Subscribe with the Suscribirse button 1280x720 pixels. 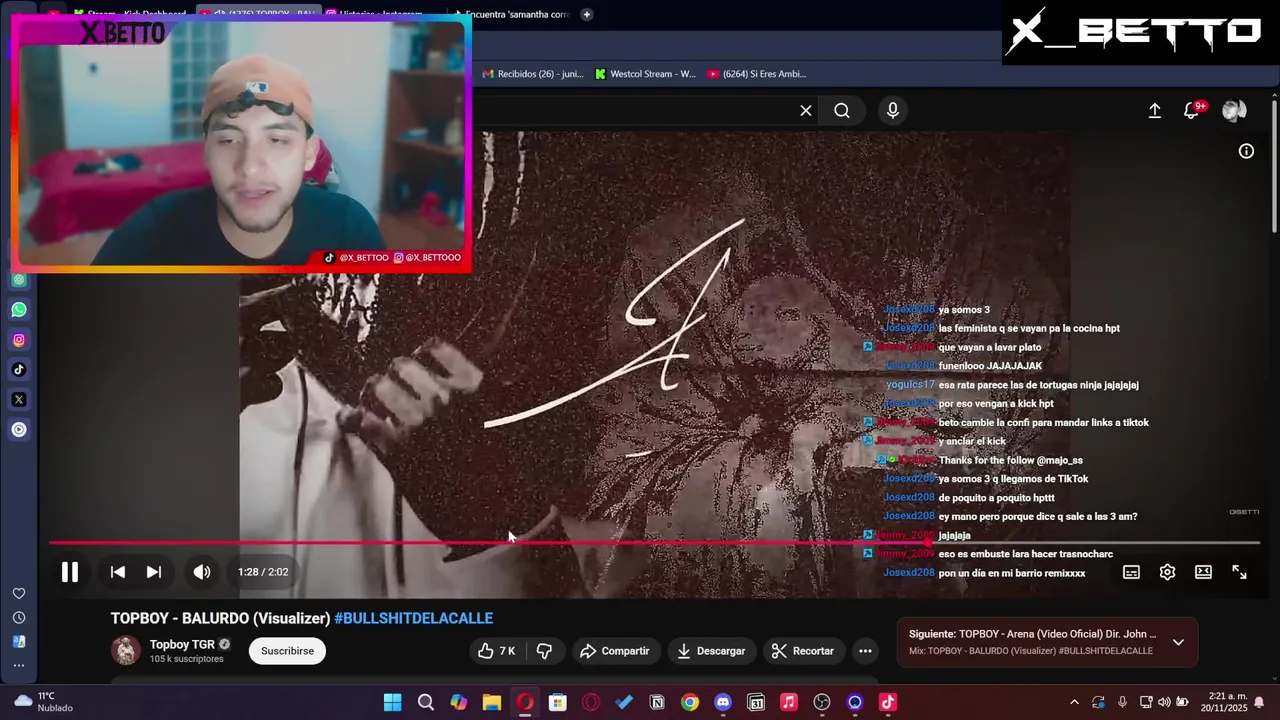pos(287,651)
